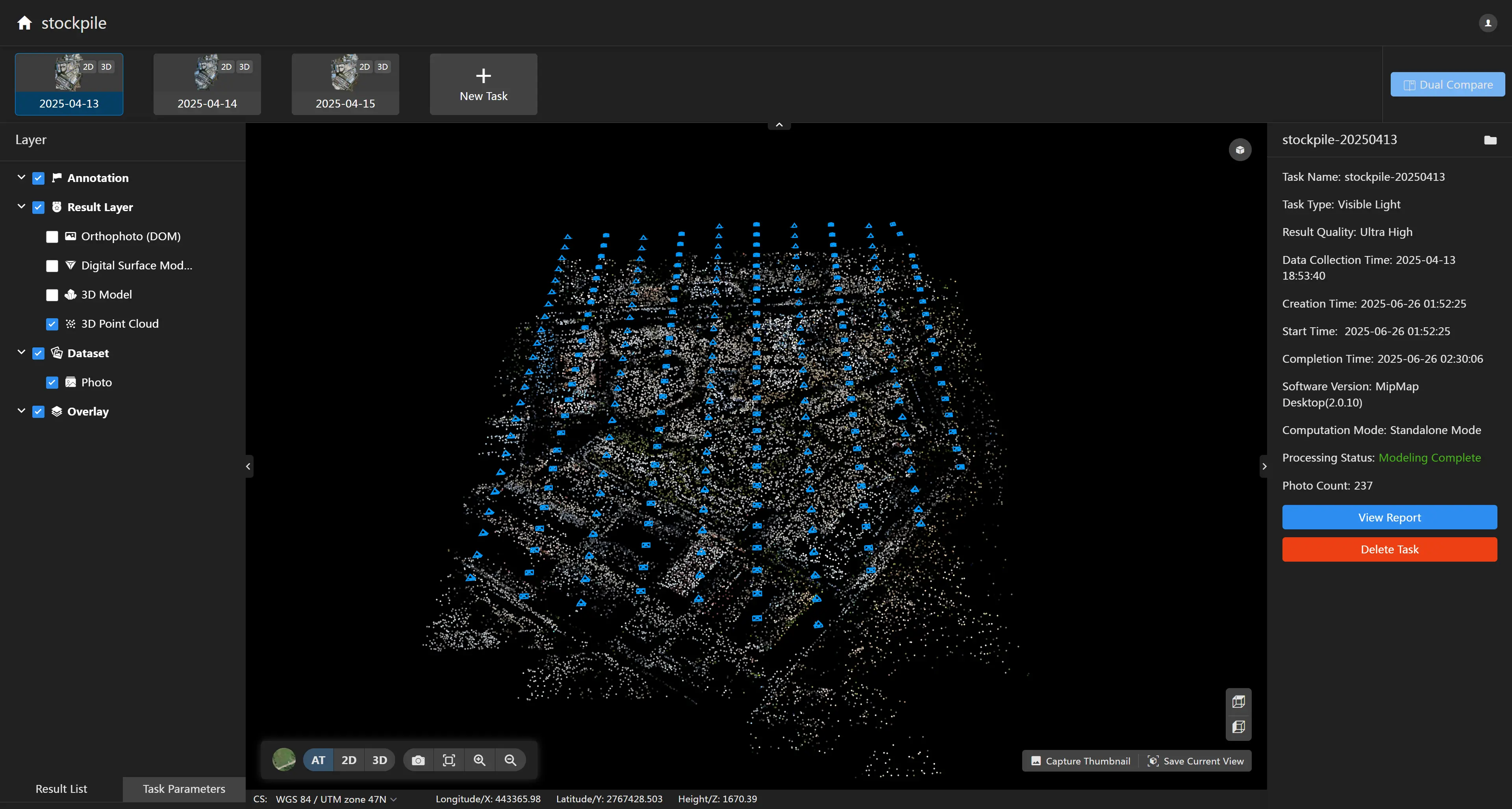
Task: Open the coordinate system dropdown arrow
Action: pos(394,799)
